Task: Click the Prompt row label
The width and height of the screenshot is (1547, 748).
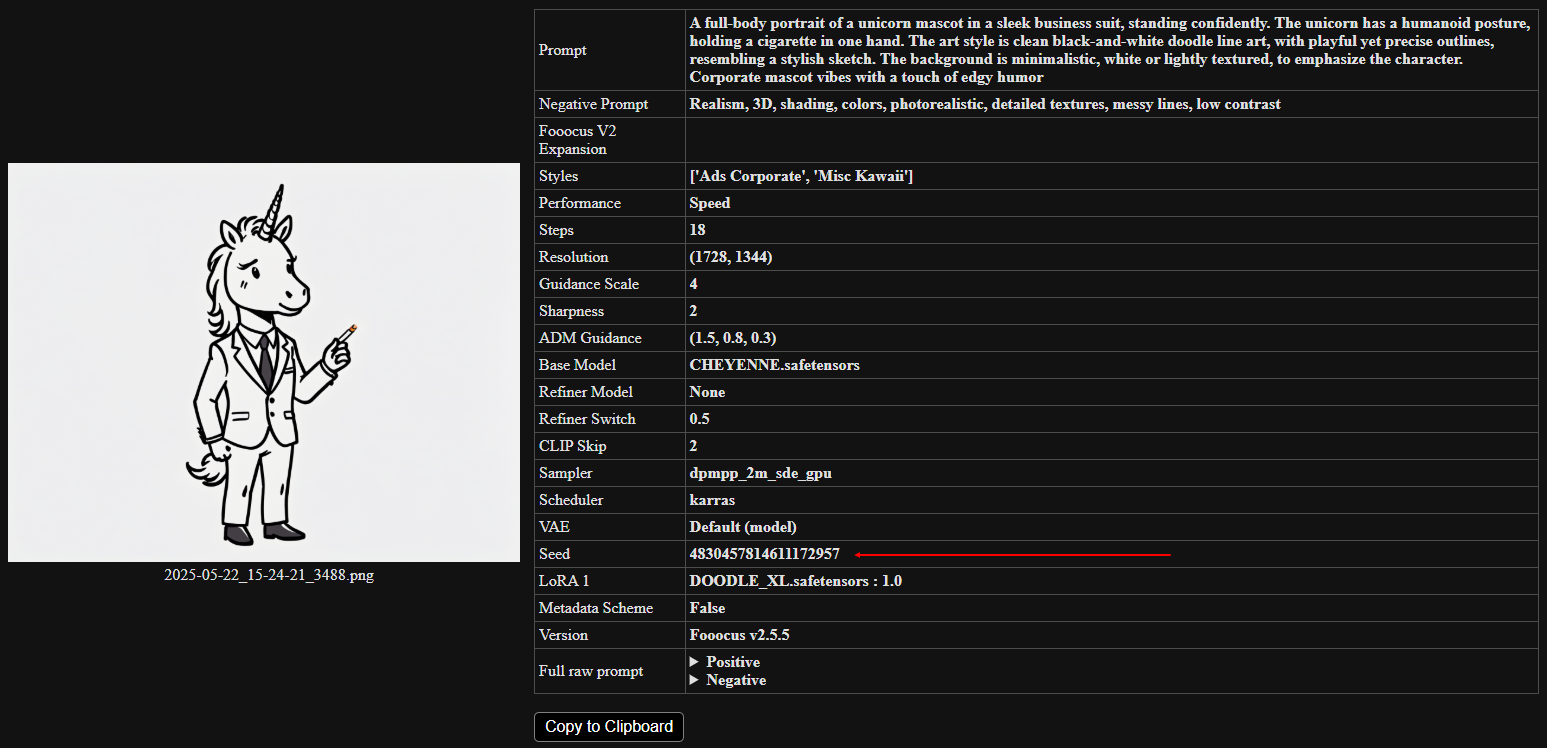Action: point(563,50)
